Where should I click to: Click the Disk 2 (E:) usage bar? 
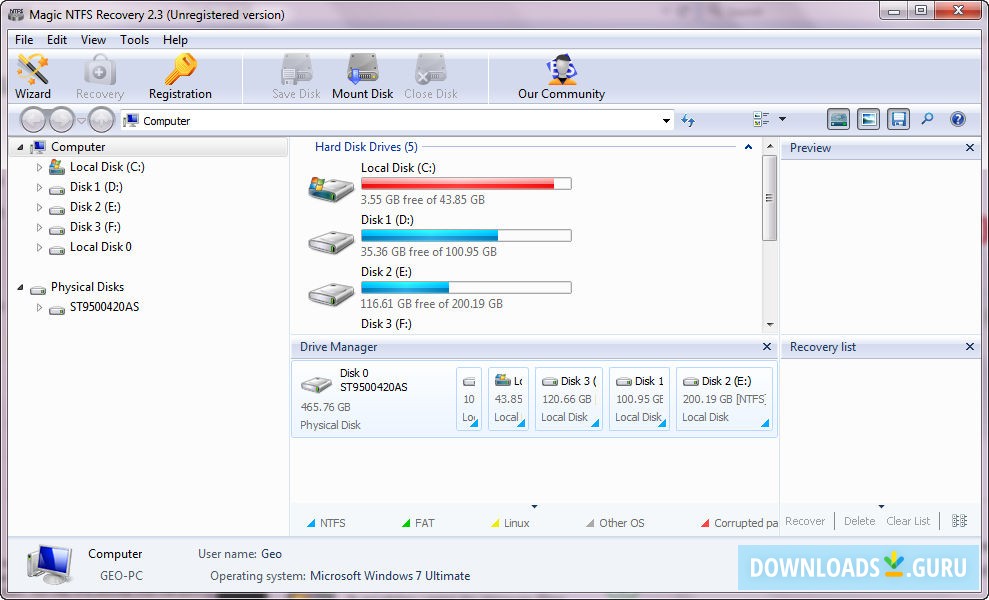466,288
